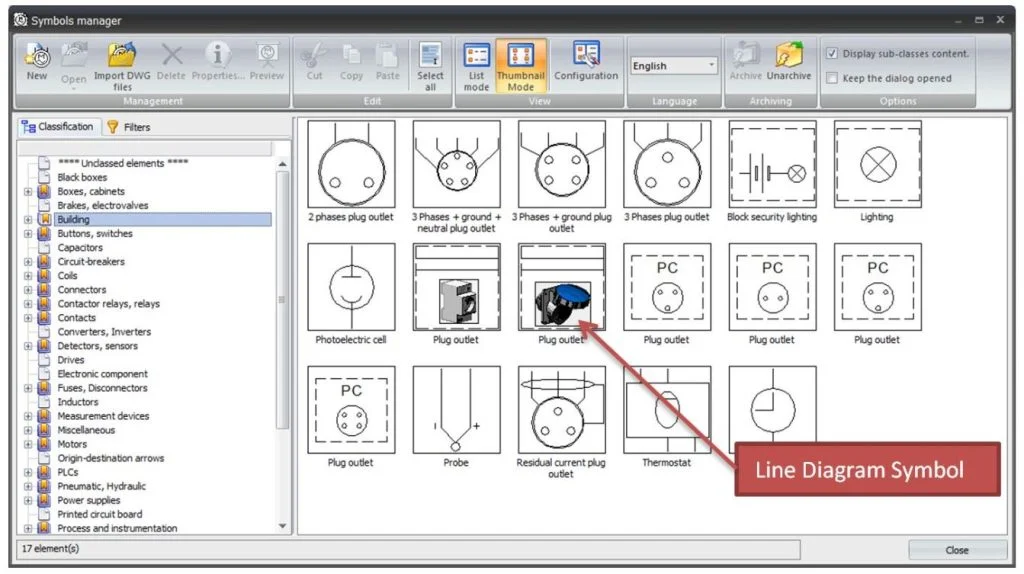The width and height of the screenshot is (1024, 574).
Task: Select Drives in the tree
Action: [71, 360]
